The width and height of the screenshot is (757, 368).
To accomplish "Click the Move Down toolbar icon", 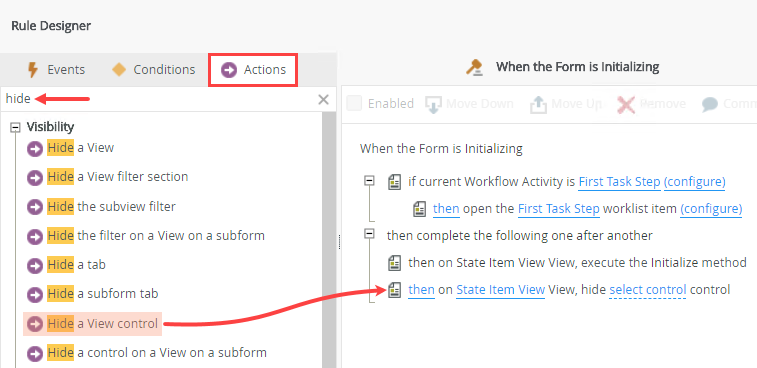I will coord(434,104).
